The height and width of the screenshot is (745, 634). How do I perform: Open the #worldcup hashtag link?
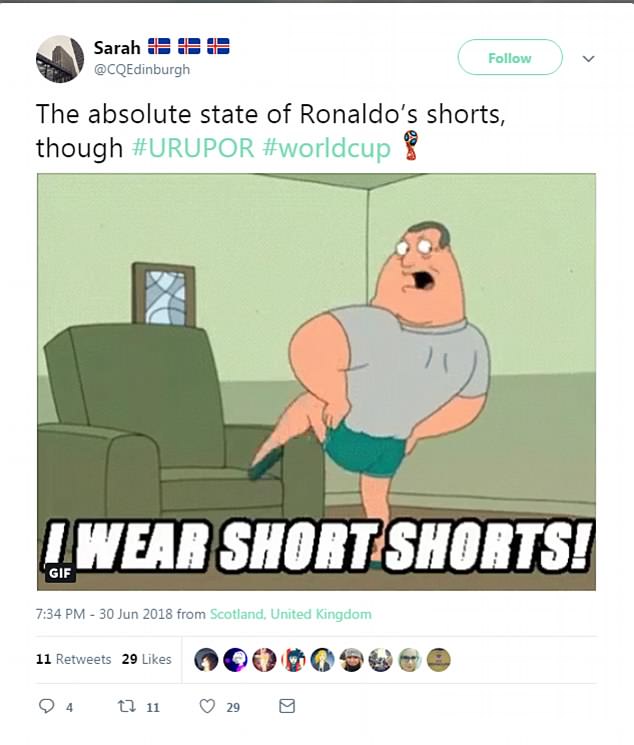(x=327, y=148)
